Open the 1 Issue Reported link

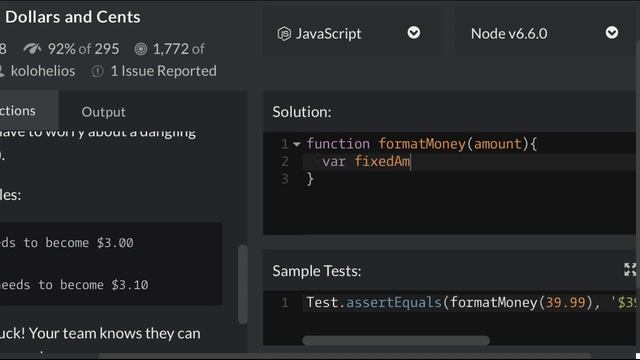coord(164,71)
